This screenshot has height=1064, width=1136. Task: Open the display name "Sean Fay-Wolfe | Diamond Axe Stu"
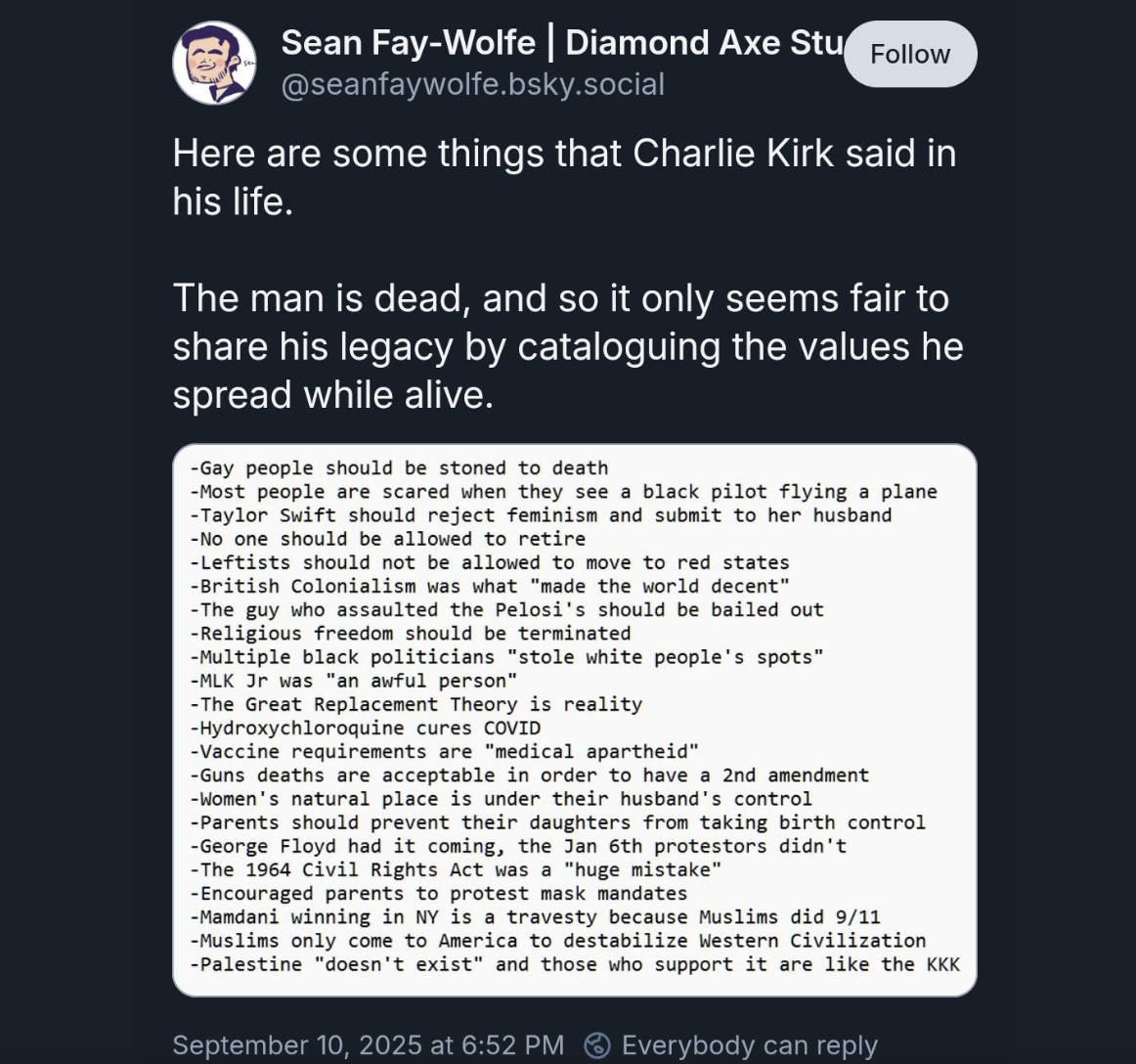561,43
